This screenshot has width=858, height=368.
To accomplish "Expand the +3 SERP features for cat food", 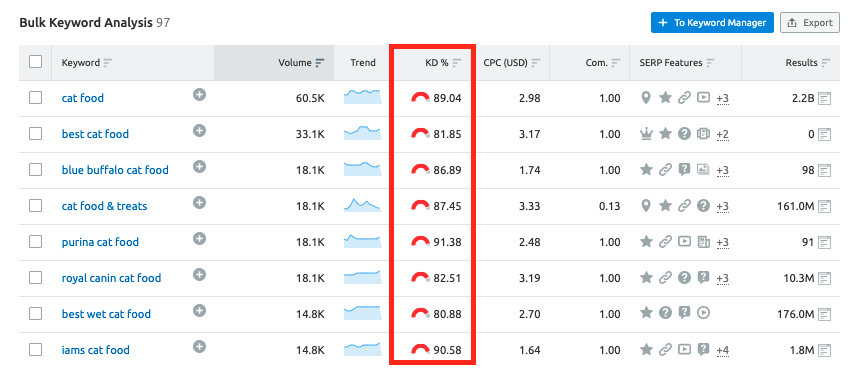I will pyautogui.click(x=722, y=98).
